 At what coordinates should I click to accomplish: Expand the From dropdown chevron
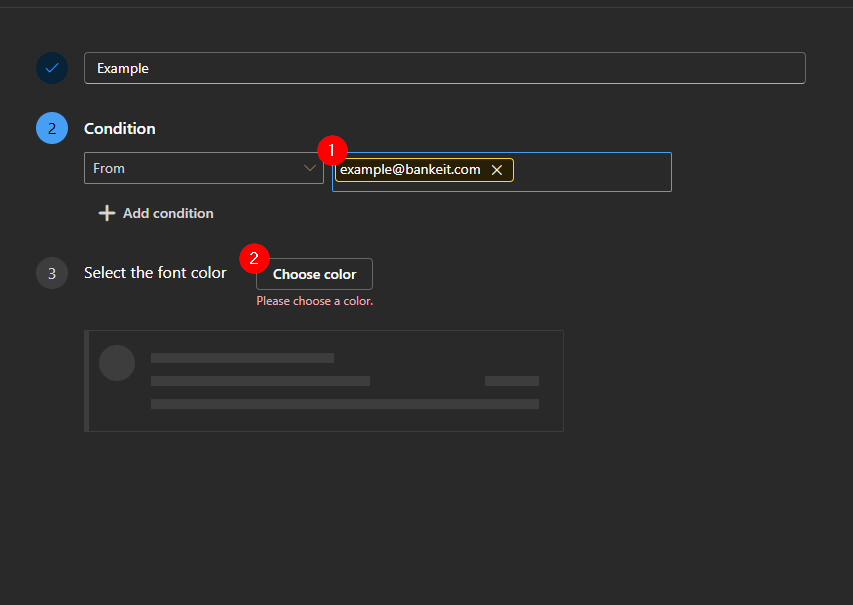point(310,168)
